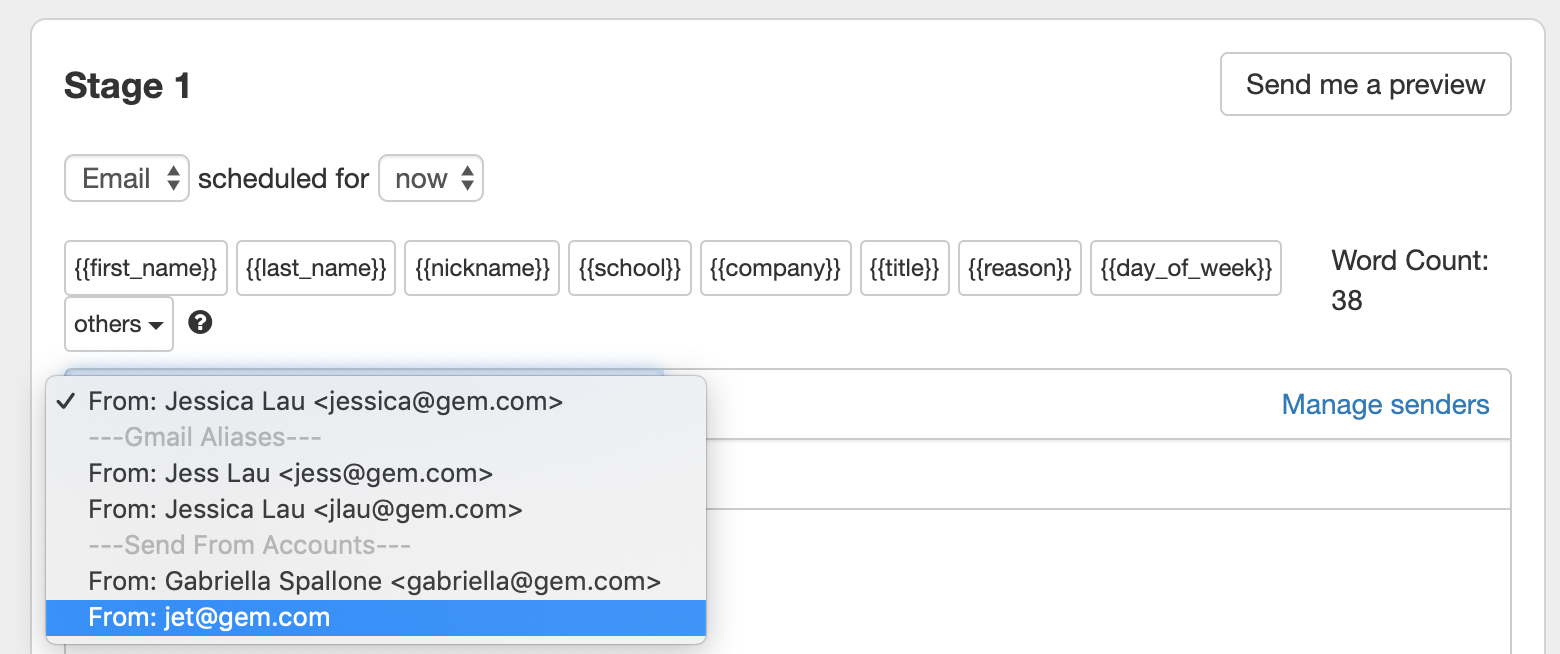Click Send me a preview button

coord(1365,84)
